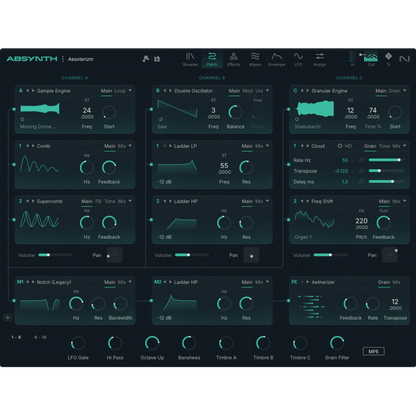Select next module type for Double Oscillator
This screenshot has height=416, width=416.
point(170,91)
